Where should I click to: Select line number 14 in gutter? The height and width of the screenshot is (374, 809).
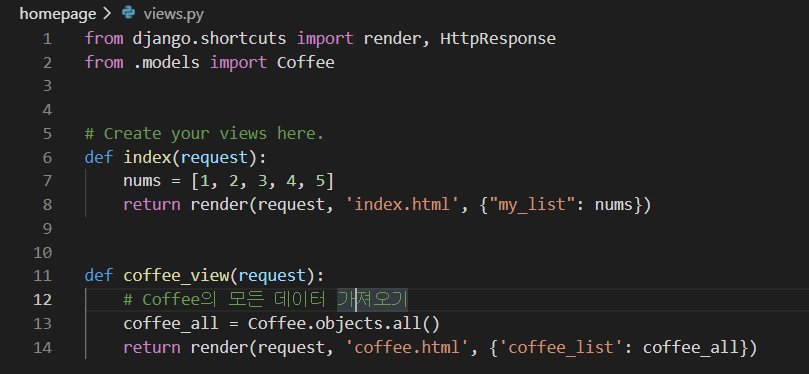(x=43, y=347)
